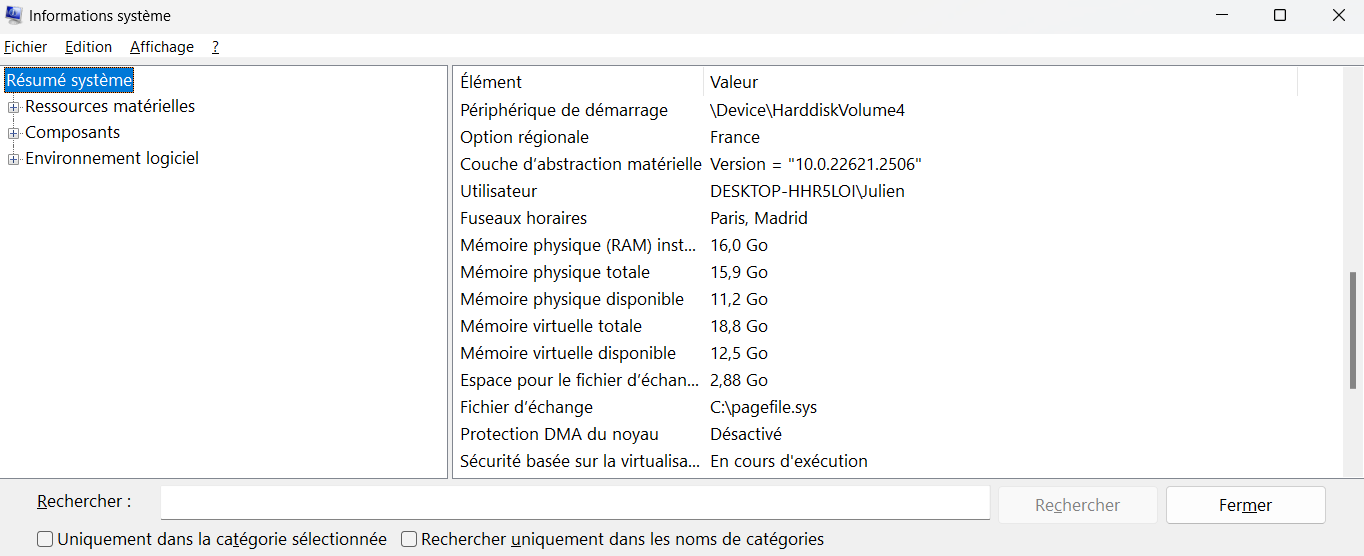Select Résumé système in the tree
The height and width of the screenshot is (556, 1364).
(70, 80)
